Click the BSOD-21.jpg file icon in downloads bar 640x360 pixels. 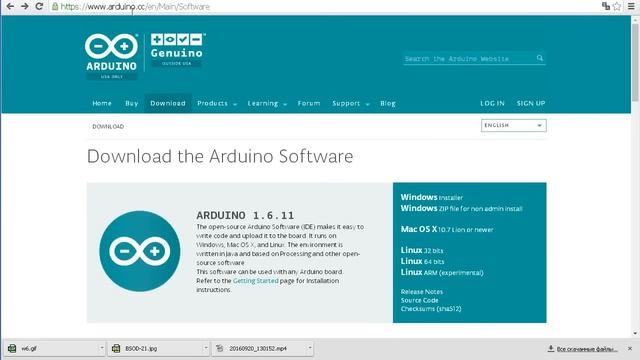point(116,348)
